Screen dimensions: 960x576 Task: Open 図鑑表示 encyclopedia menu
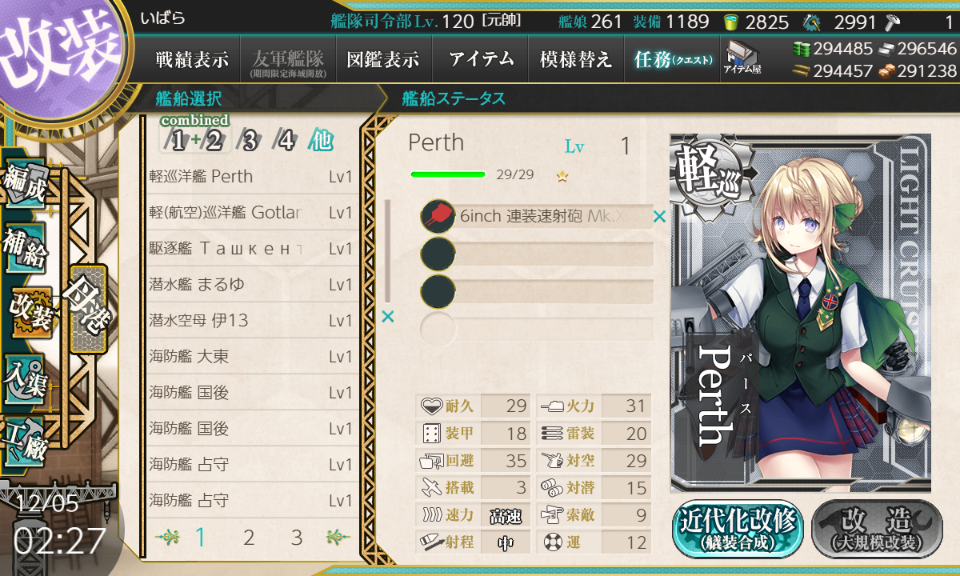click(383, 59)
